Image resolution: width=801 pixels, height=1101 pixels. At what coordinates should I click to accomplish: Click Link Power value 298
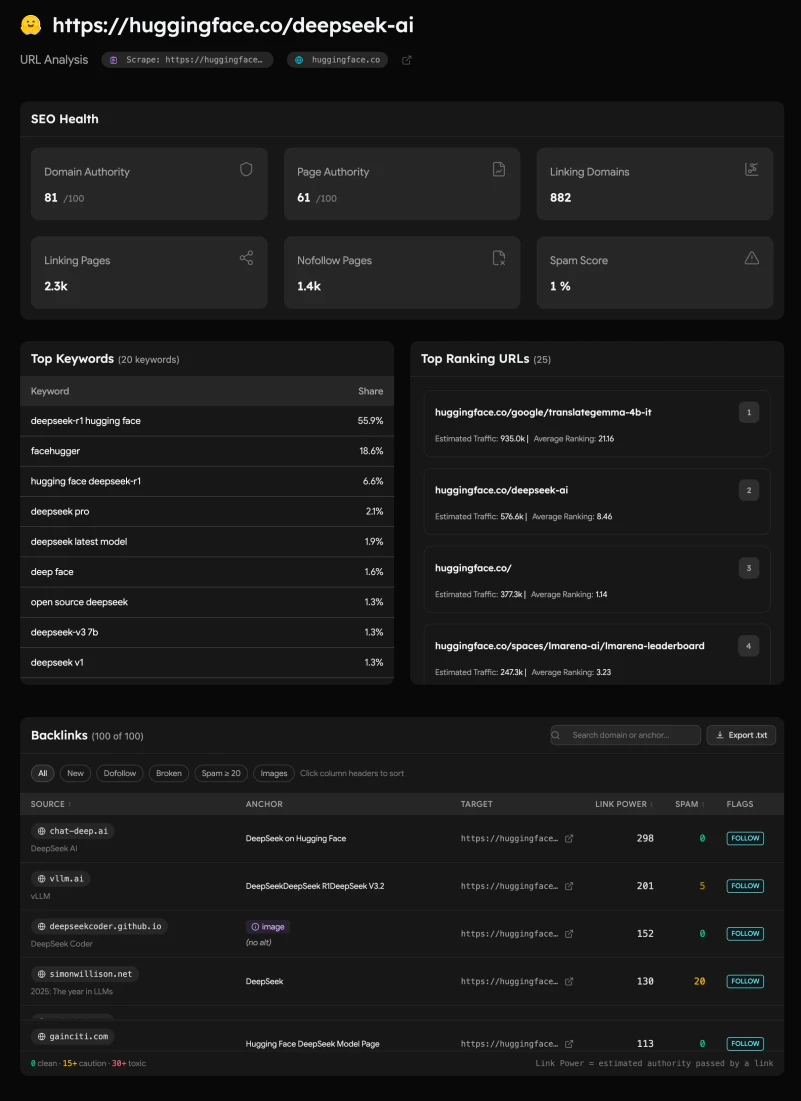[645, 838]
